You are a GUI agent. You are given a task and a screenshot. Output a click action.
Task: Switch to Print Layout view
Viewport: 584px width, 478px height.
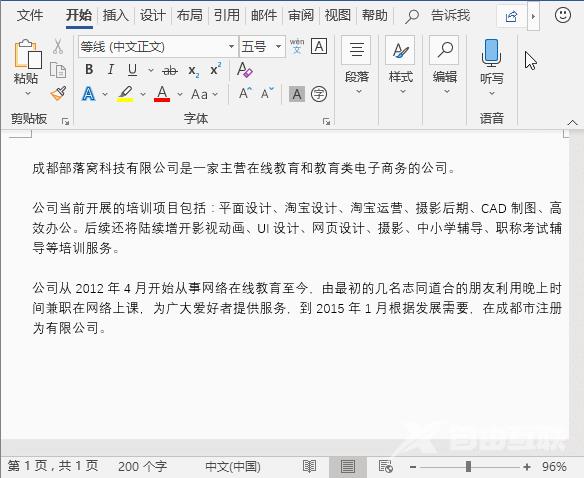pos(348,466)
